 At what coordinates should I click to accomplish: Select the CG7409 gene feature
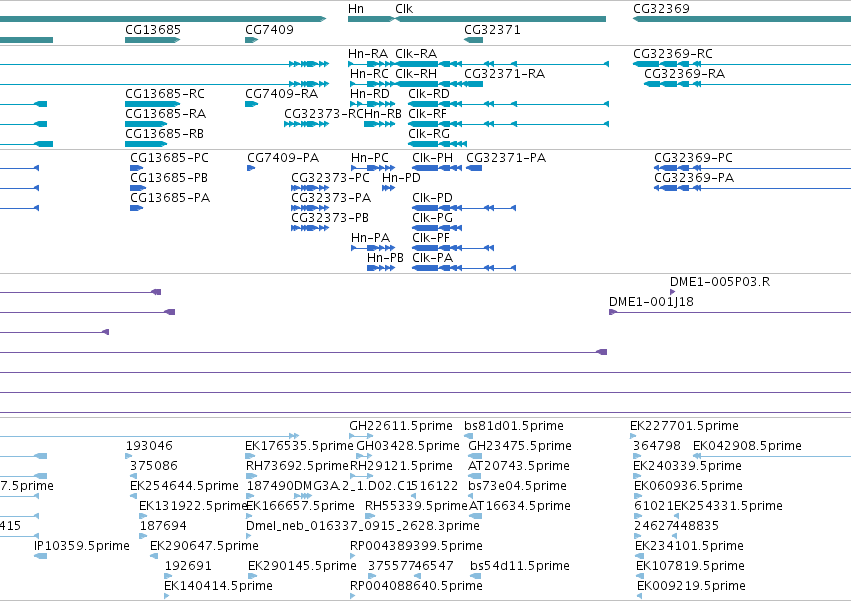point(251,40)
